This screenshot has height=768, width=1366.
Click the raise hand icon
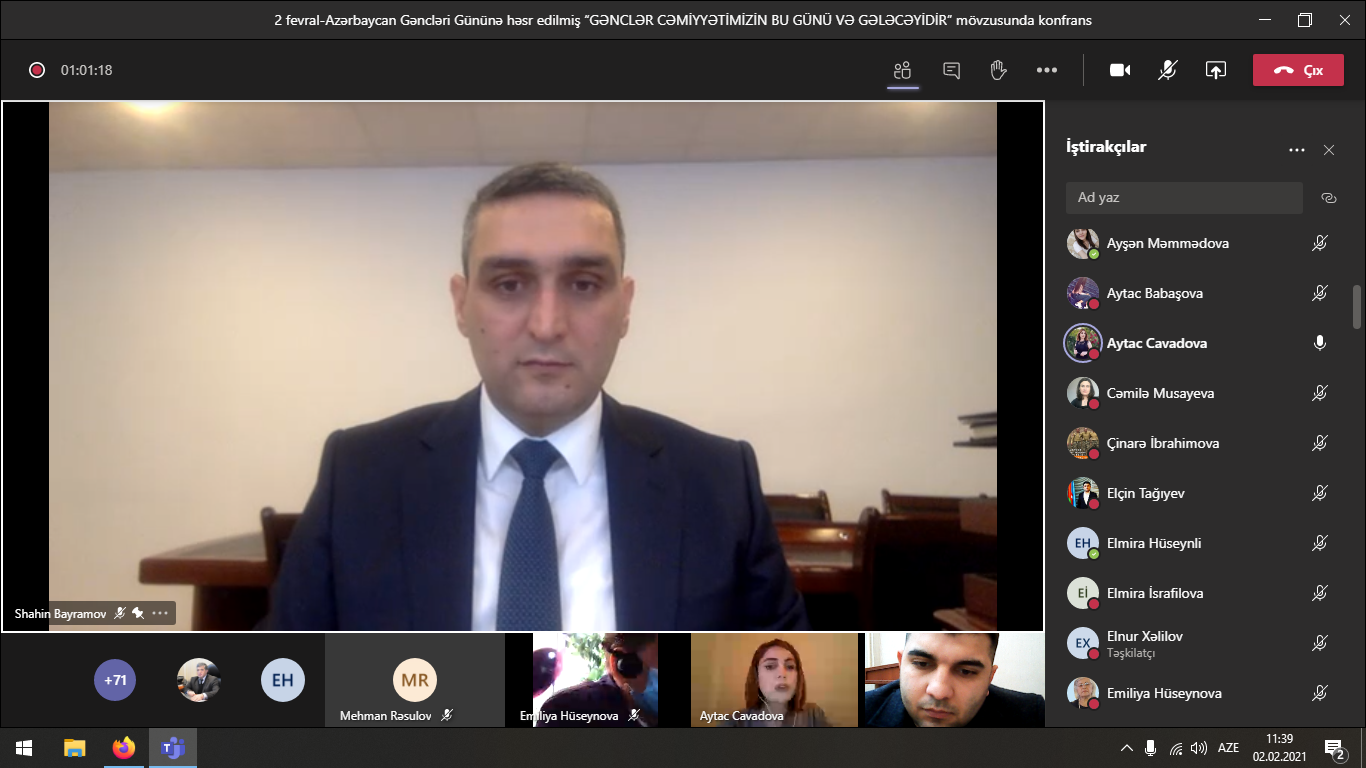point(998,70)
